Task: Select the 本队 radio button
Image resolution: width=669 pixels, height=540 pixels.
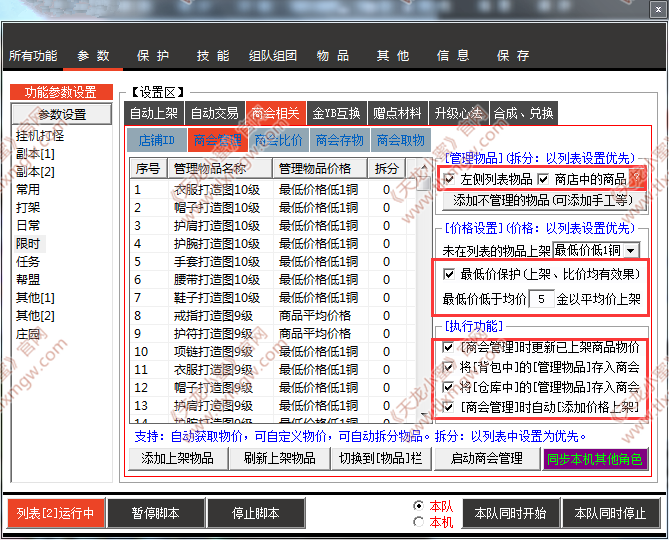Action: click(x=419, y=505)
